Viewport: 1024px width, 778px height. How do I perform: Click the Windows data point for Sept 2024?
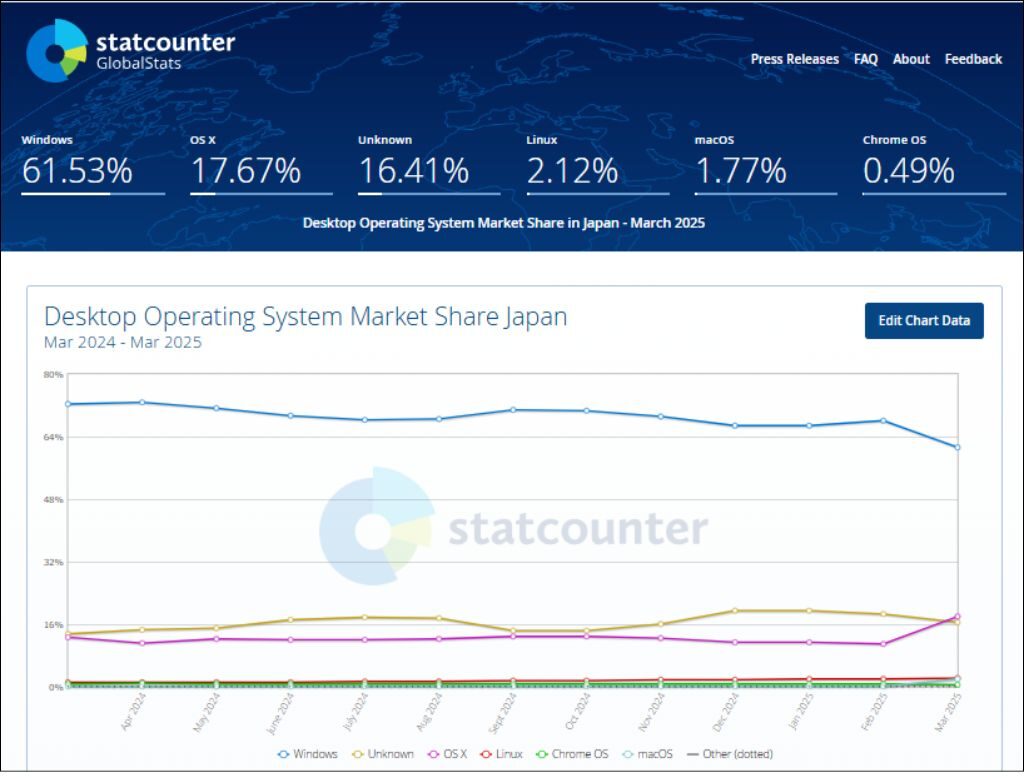[x=513, y=410]
